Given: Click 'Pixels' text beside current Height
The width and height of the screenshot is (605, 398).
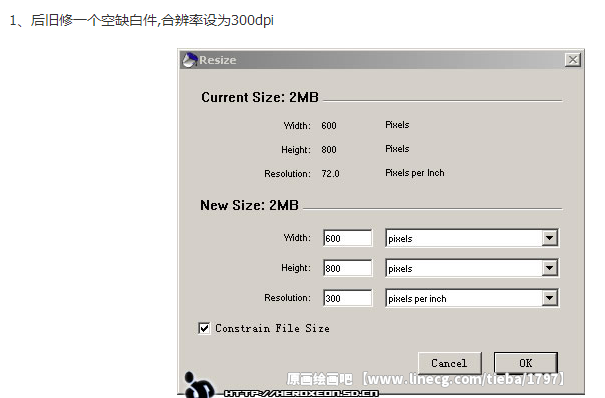Looking at the screenshot, I should [x=397, y=149].
